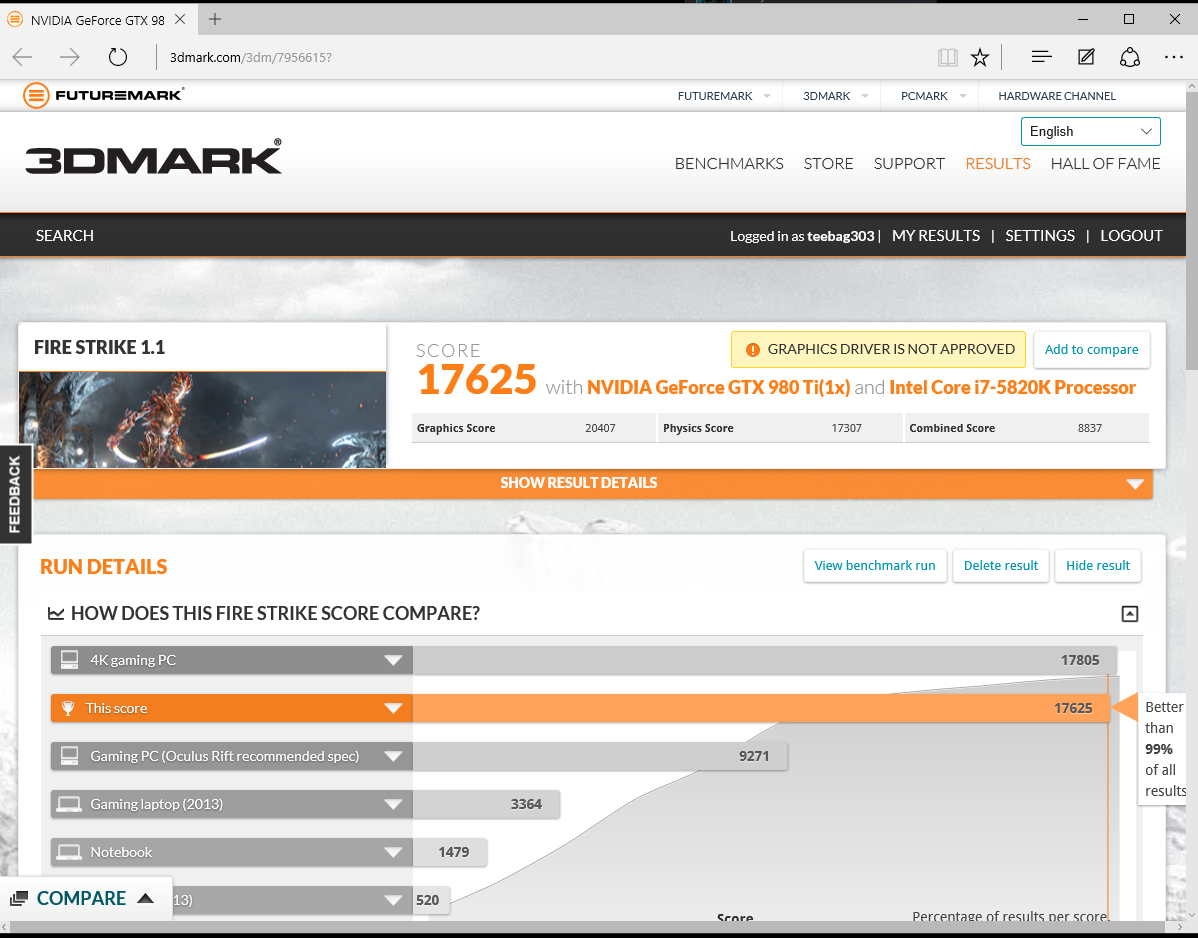Add page to favorites star
1198x938 pixels.
(979, 57)
